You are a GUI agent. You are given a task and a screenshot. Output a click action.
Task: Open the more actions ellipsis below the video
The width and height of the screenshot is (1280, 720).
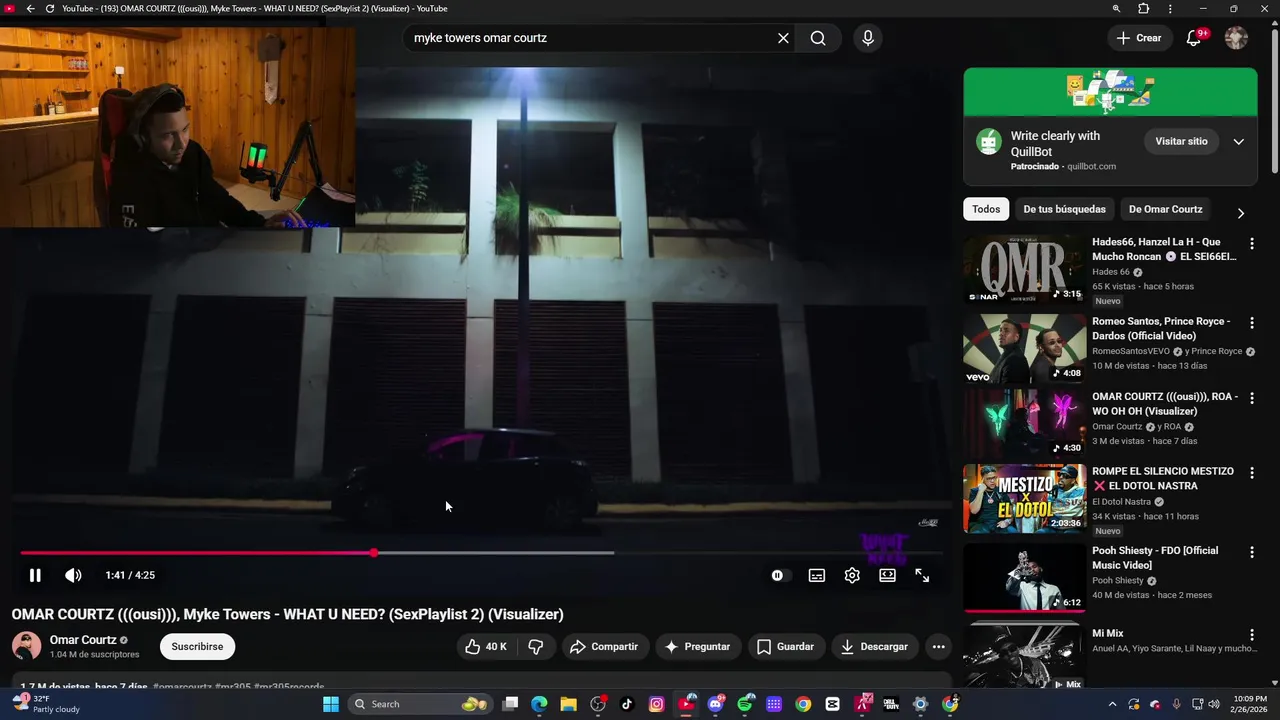(x=938, y=647)
